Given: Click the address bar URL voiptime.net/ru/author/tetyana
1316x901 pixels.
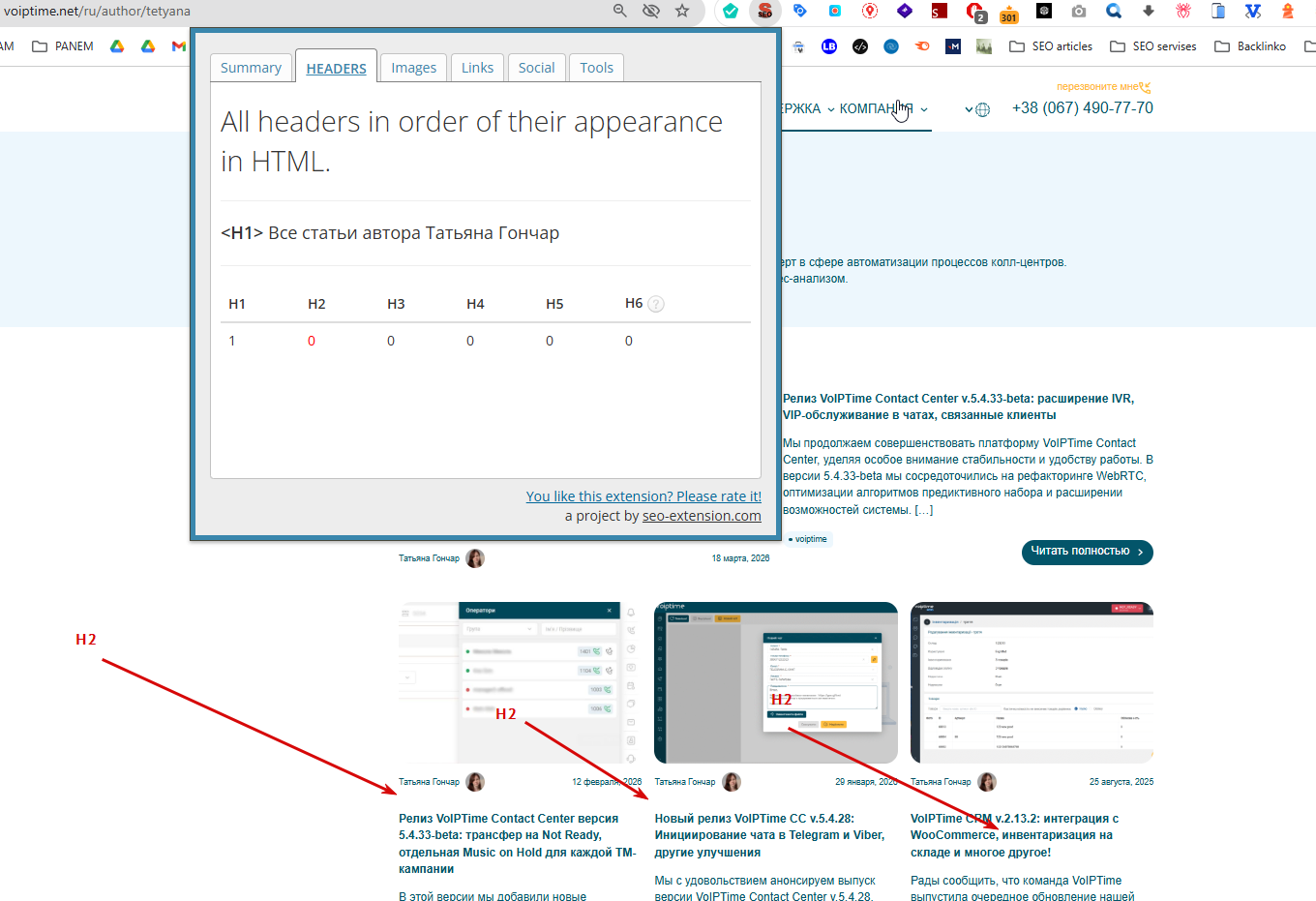Looking at the screenshot, I should click(97, 11).
